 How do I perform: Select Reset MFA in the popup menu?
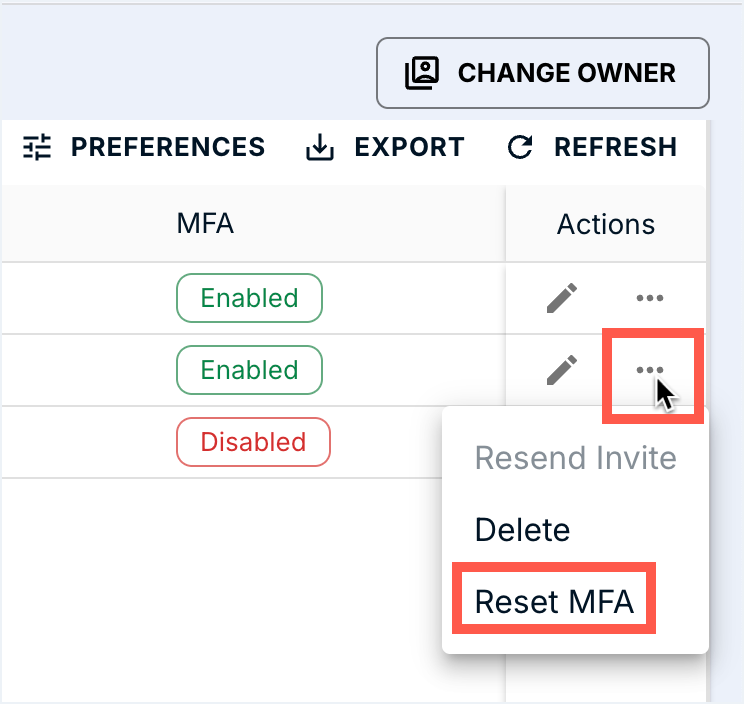(555, 602)
